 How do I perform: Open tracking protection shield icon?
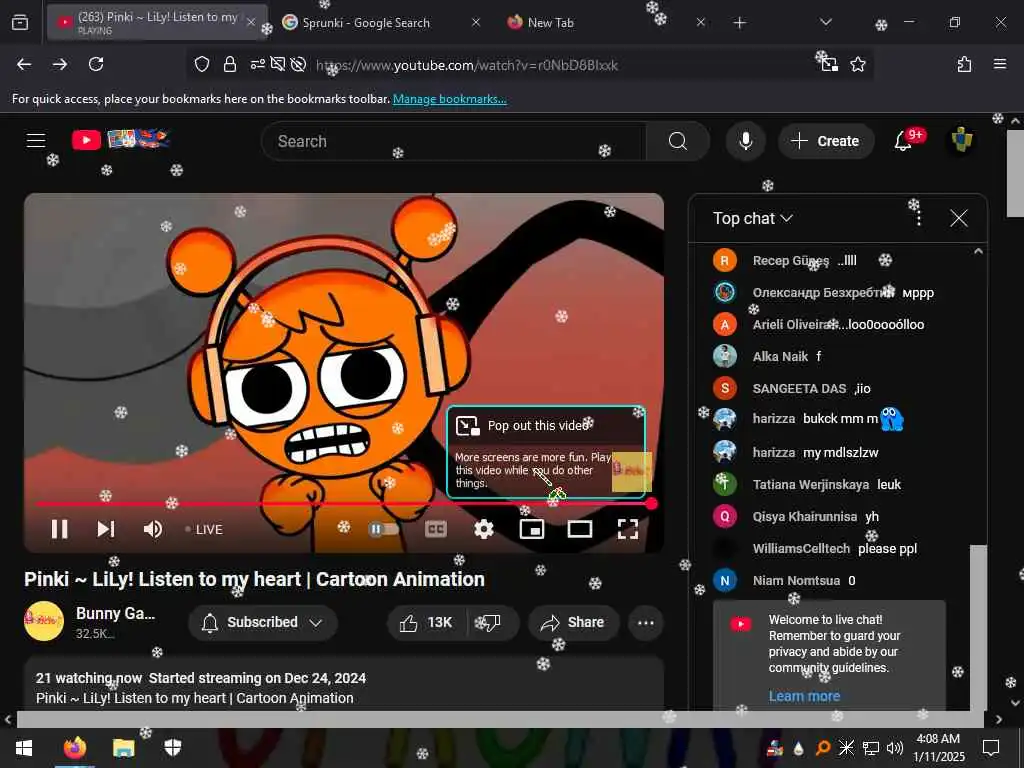202,64
